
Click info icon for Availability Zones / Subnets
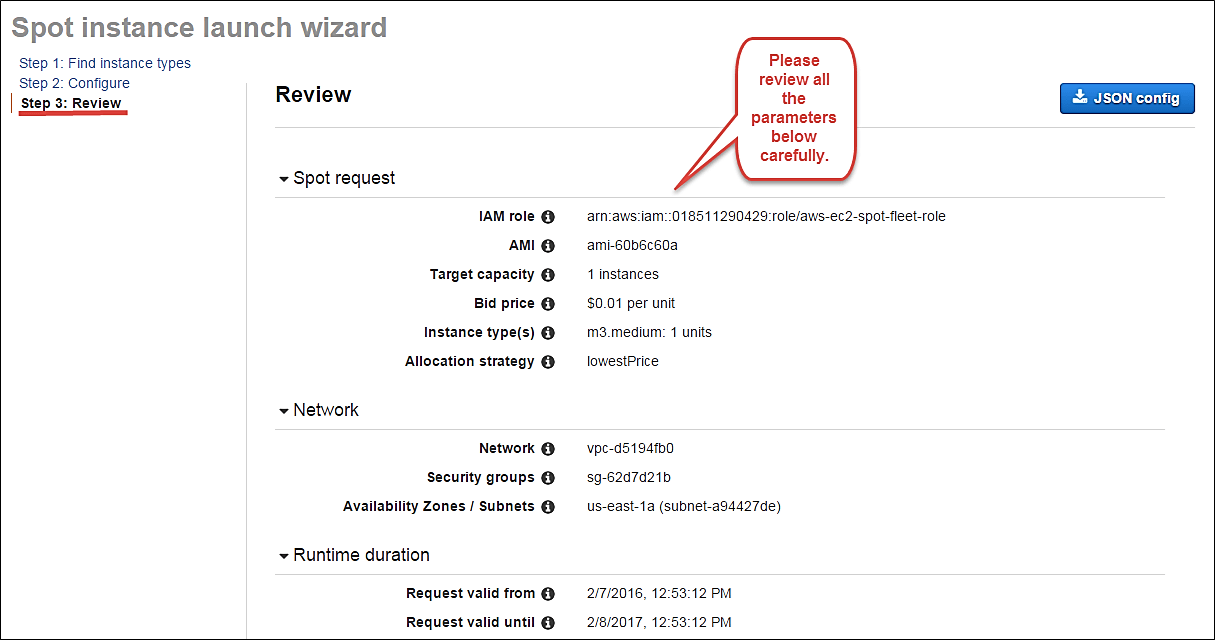(548, 506)
